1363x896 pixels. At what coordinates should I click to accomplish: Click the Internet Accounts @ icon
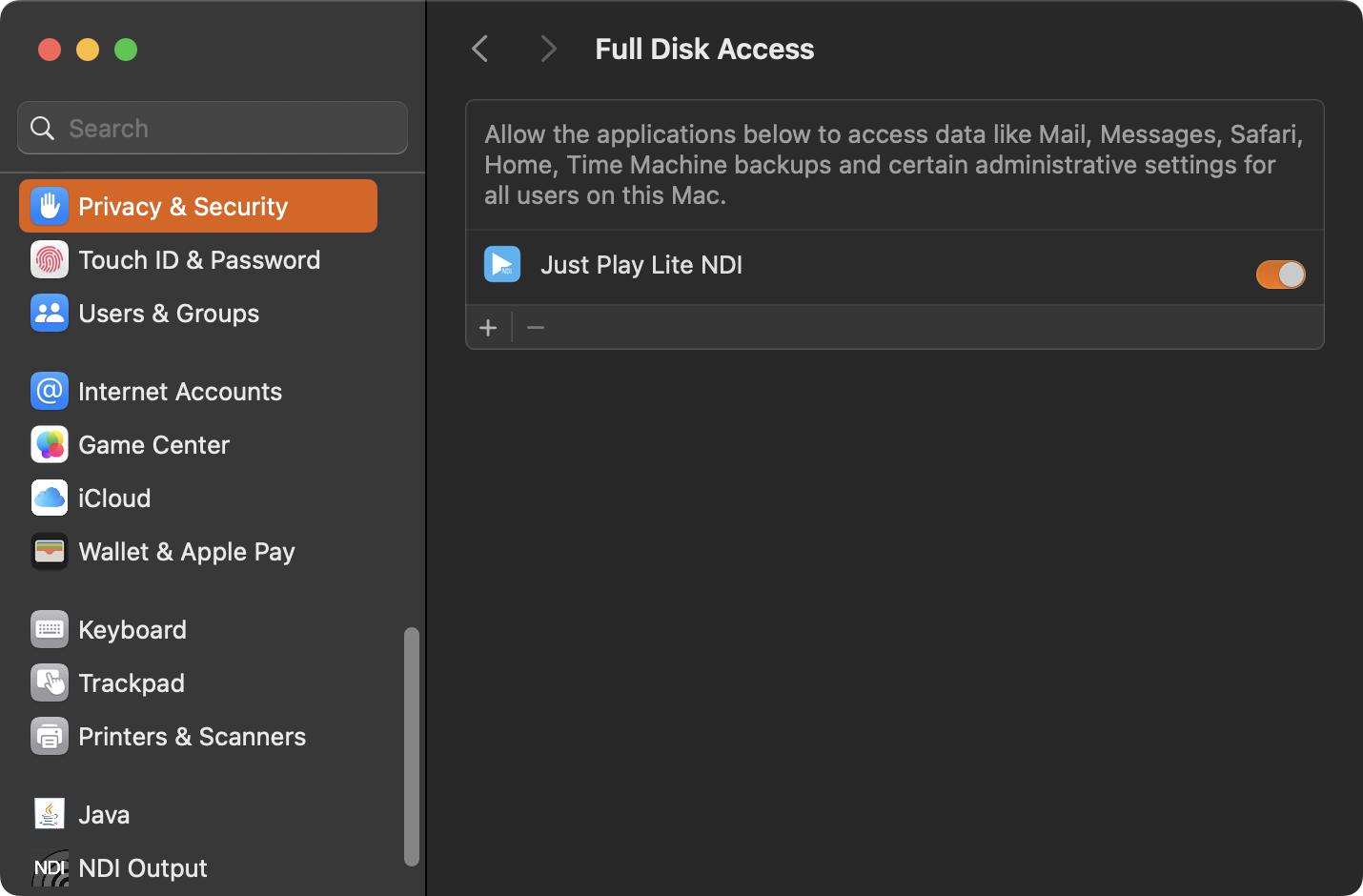50,391
